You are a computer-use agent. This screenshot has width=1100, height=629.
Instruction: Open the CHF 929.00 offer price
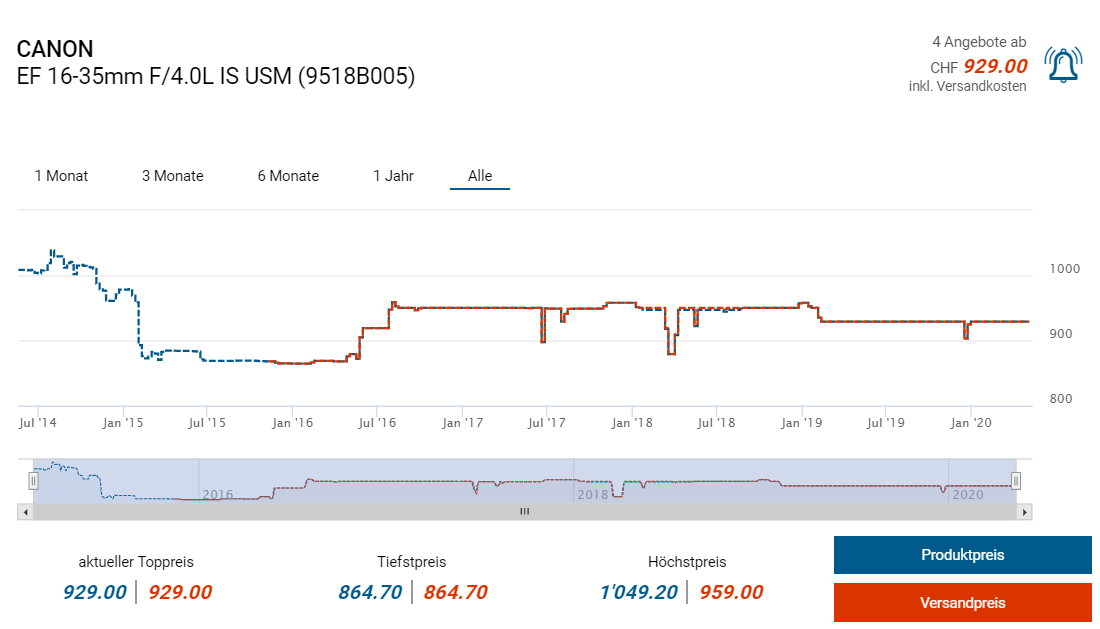coord(994,66)
